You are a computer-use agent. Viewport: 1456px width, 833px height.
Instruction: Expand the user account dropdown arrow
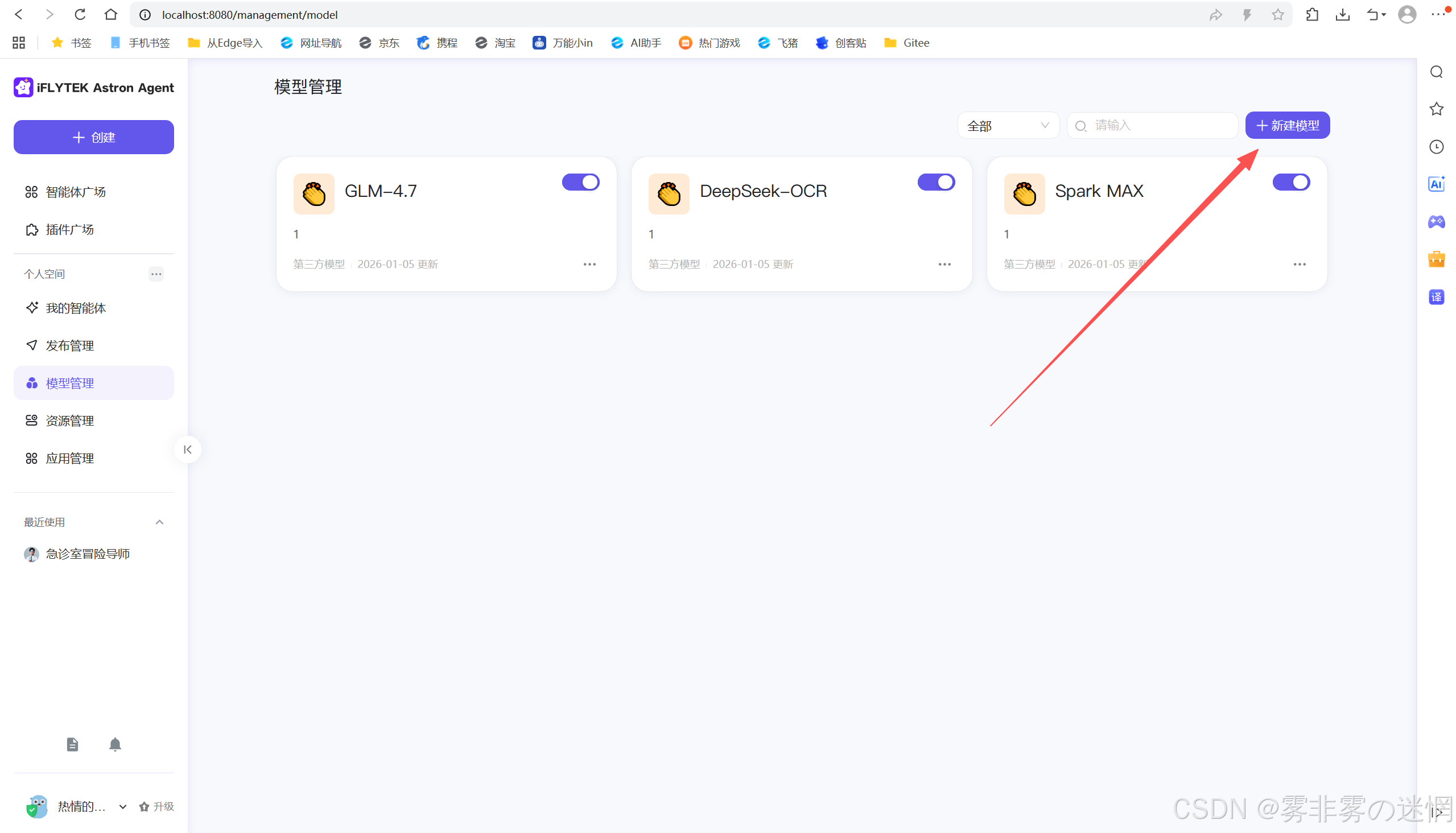coord(122,807)
